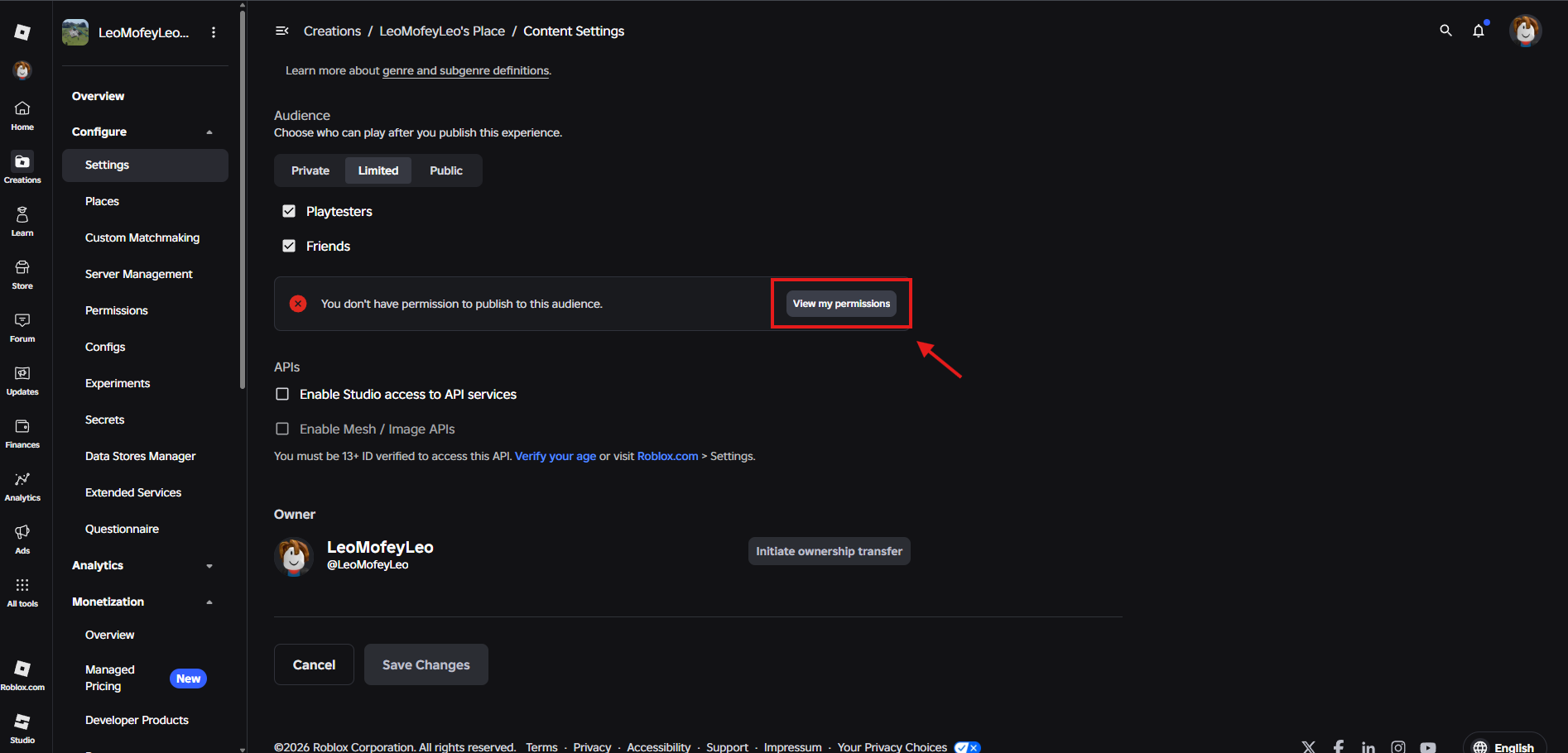
Task: Open the Facebook footer icon
Action: [1338, 746]
